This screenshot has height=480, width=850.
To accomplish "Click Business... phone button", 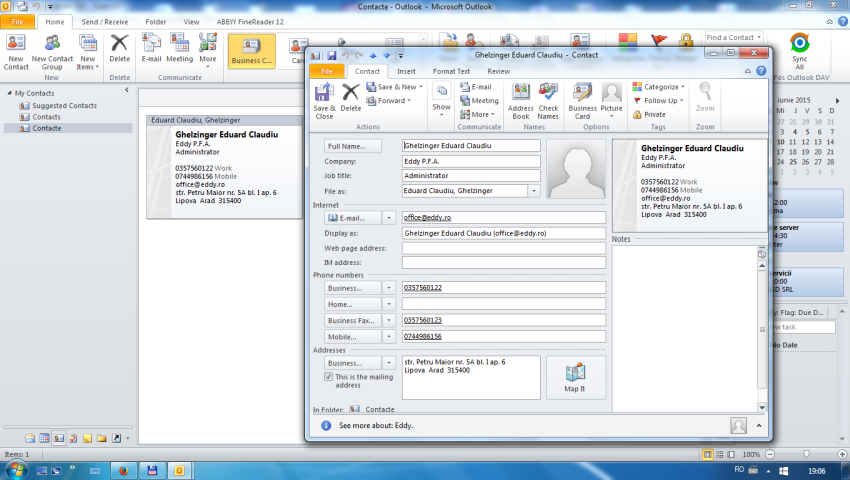I will pos(352,288).
